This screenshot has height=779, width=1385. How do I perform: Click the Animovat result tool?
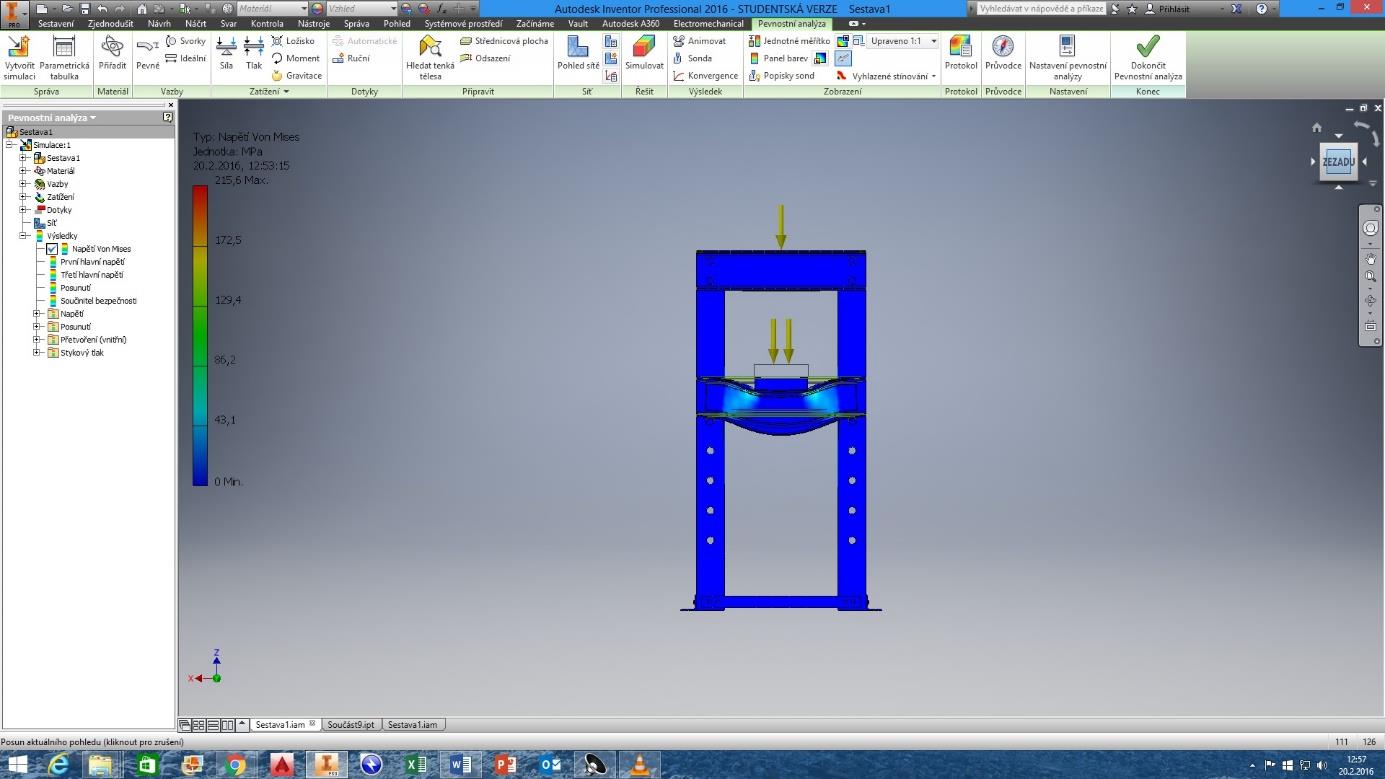[699, 41]
